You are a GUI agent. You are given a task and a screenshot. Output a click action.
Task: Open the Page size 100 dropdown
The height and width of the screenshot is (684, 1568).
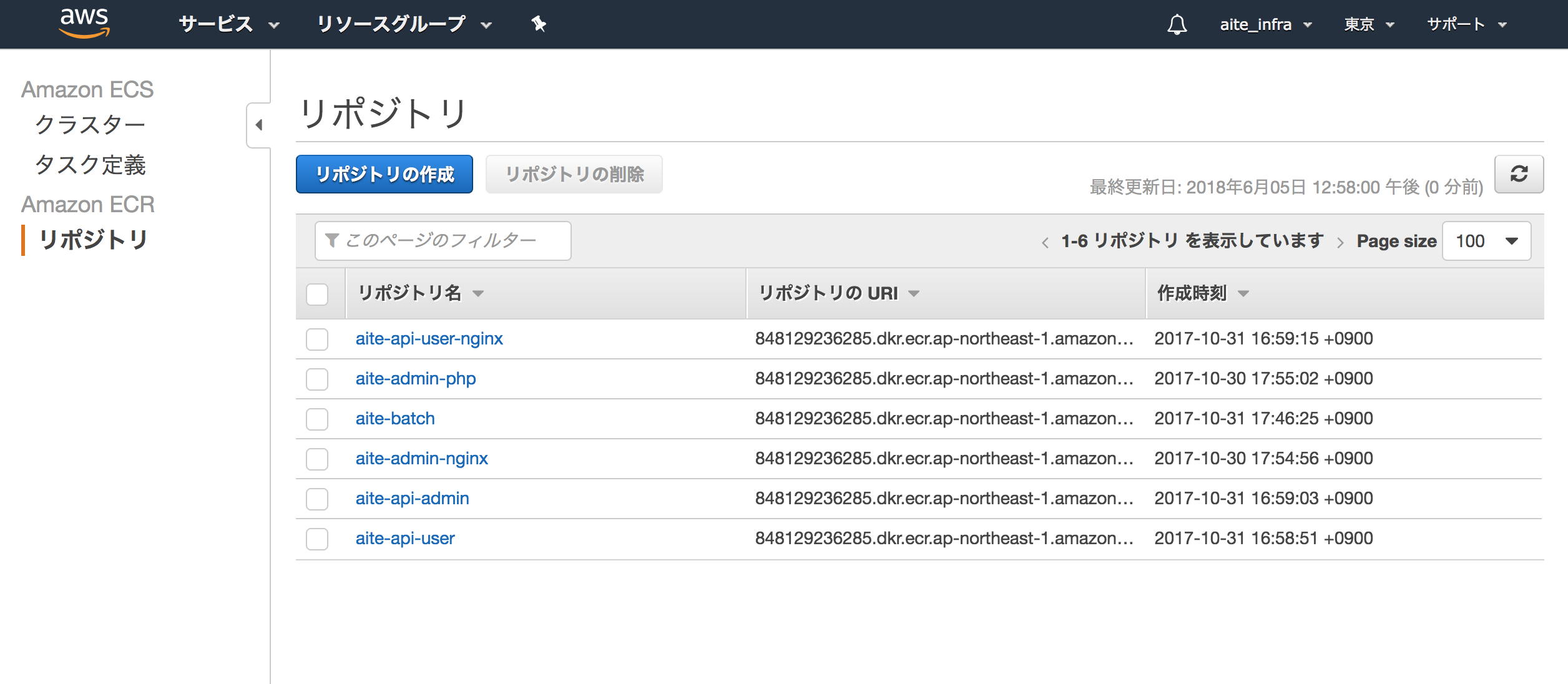point(1486,241)
